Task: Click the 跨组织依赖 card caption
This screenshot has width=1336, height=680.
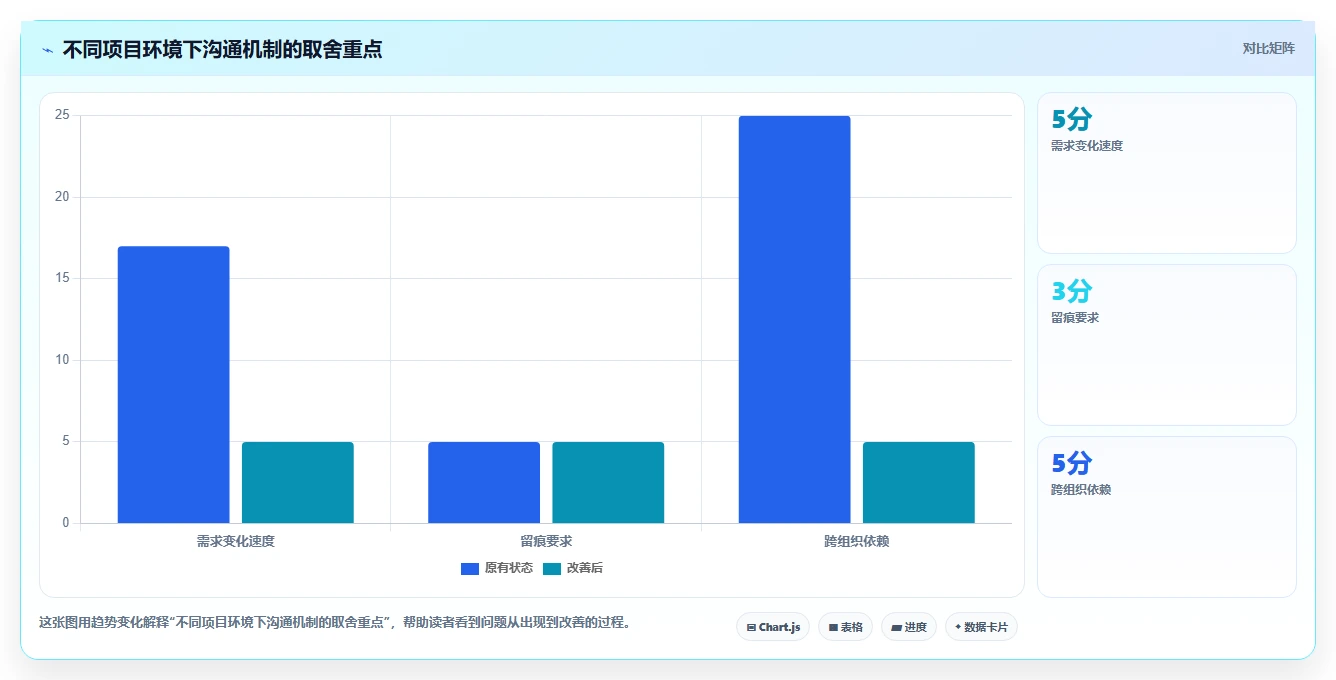Action: [1081, 490]
